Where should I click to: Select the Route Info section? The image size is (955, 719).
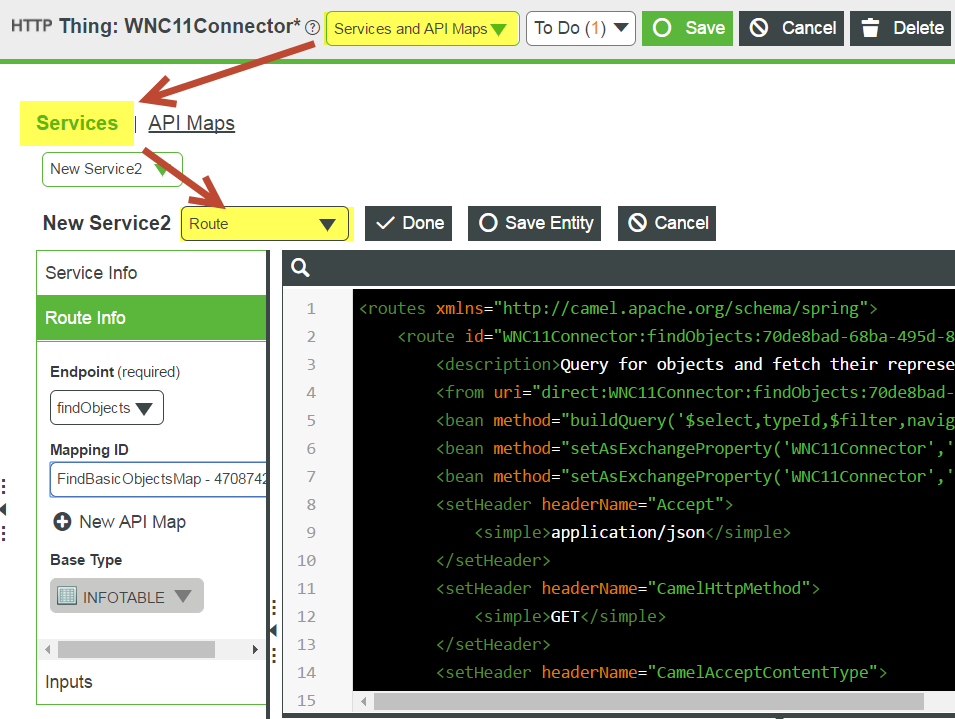point(152,318)
